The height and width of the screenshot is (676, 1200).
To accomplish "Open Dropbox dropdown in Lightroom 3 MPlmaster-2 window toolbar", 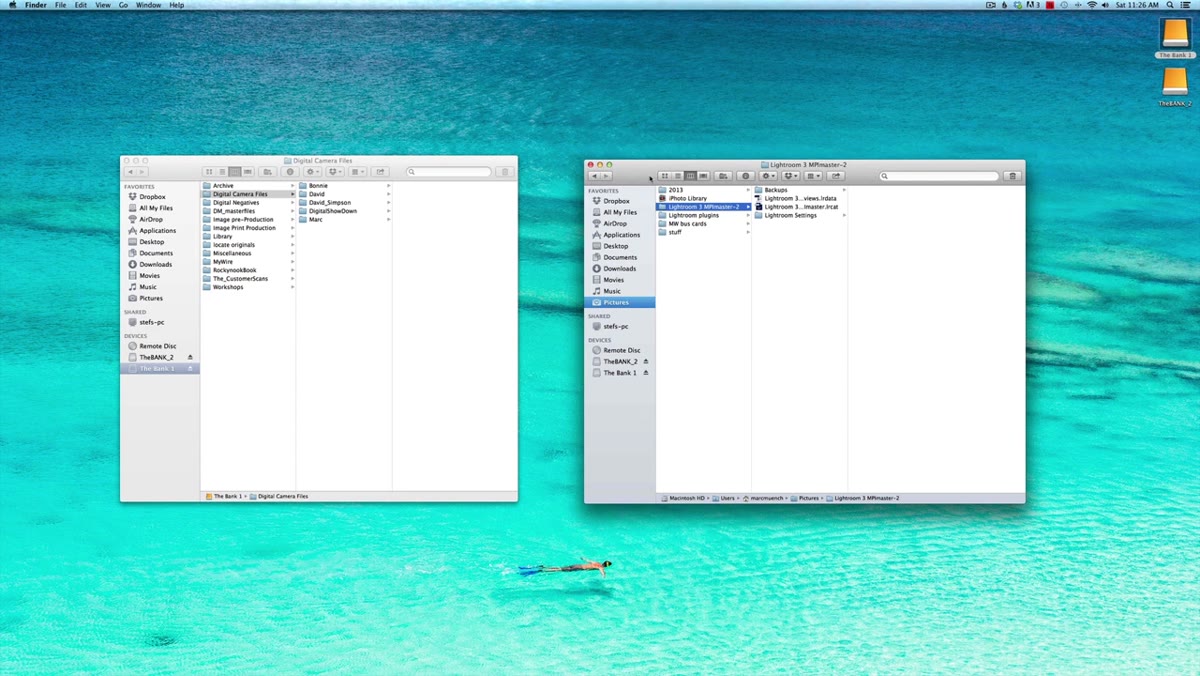I will point(792,176).
